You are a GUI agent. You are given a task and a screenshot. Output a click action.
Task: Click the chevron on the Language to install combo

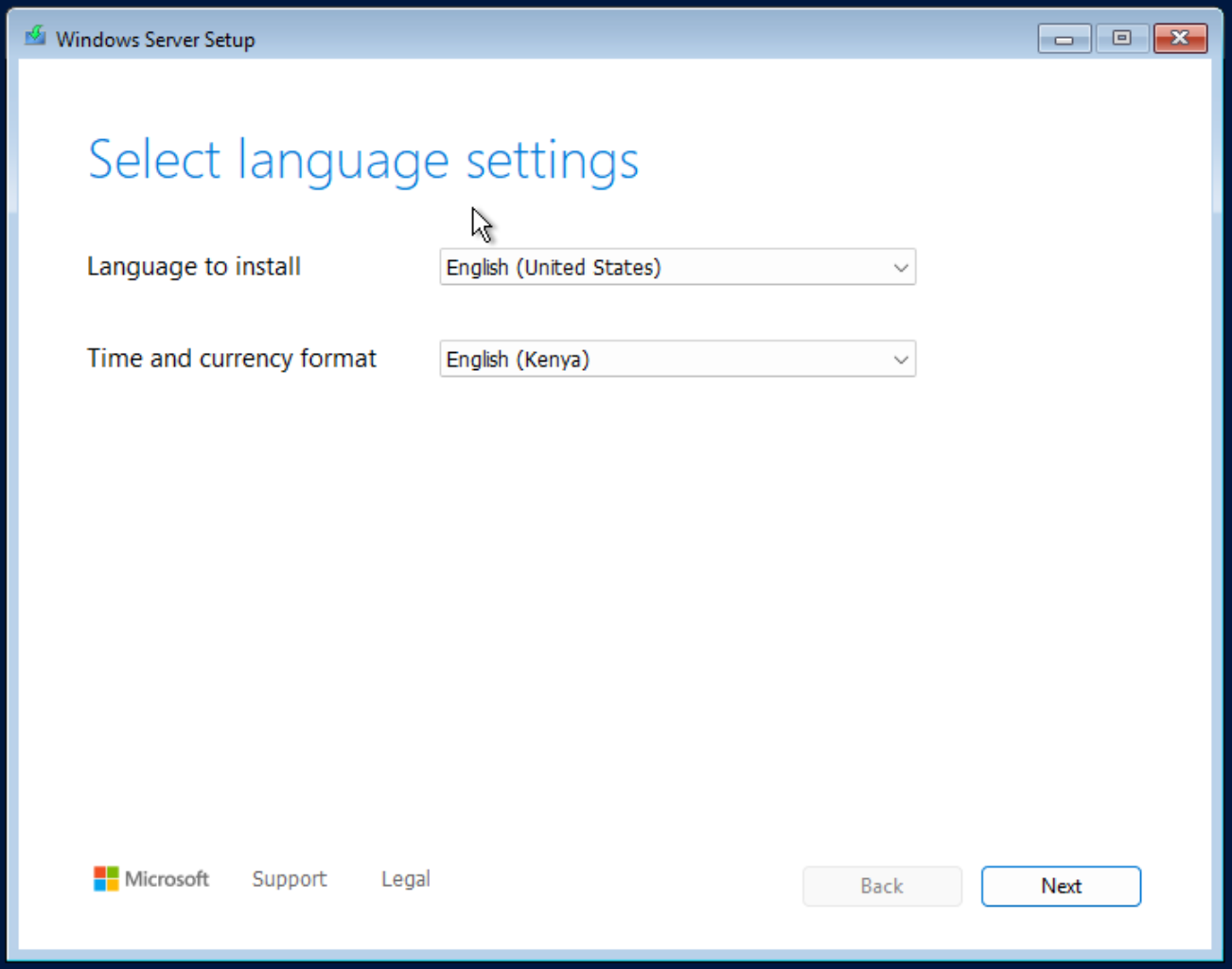pyautogui.click(x=900, y=267)
